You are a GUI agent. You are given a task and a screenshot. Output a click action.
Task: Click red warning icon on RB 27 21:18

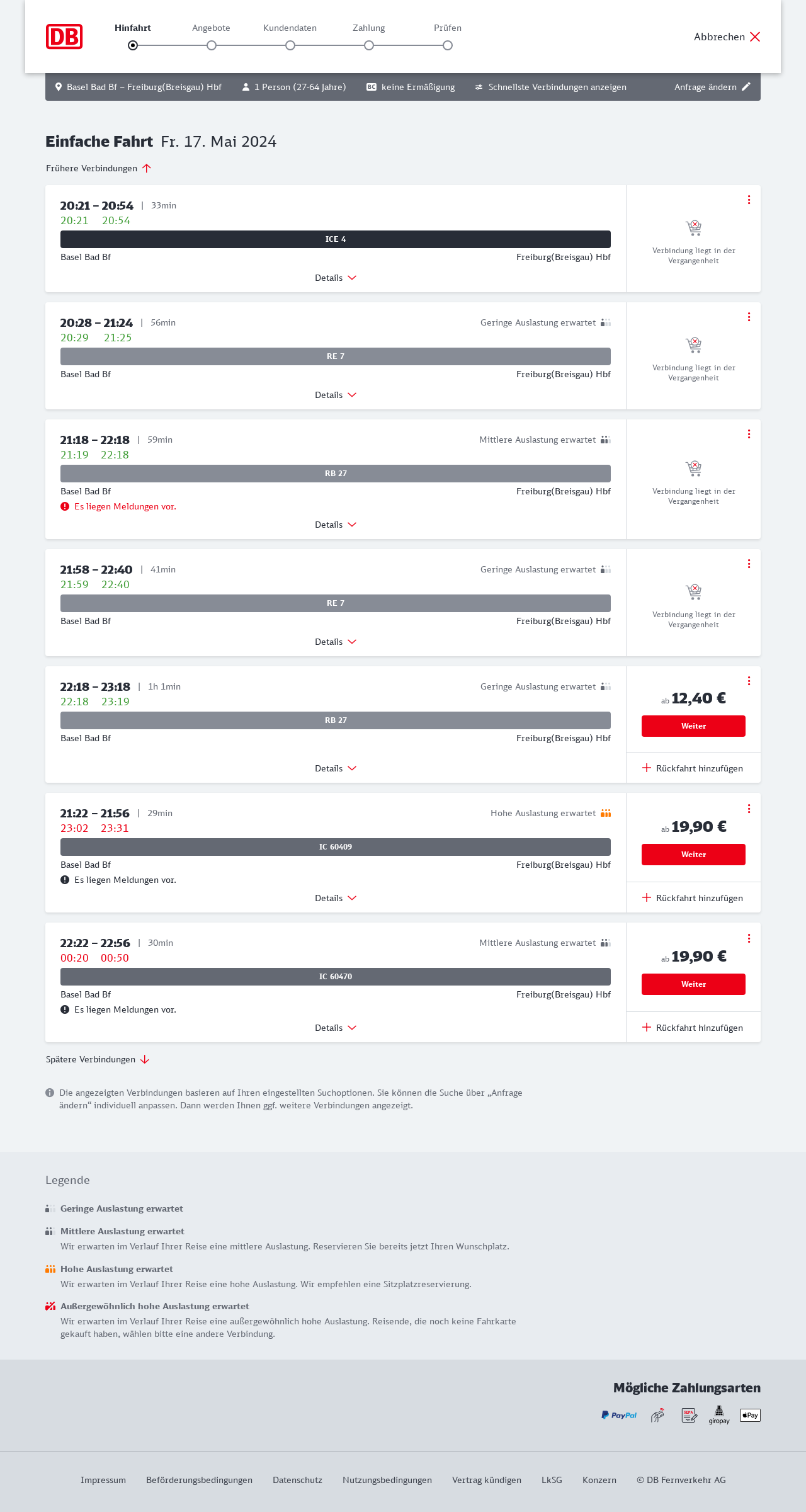[x=65, y=506]
